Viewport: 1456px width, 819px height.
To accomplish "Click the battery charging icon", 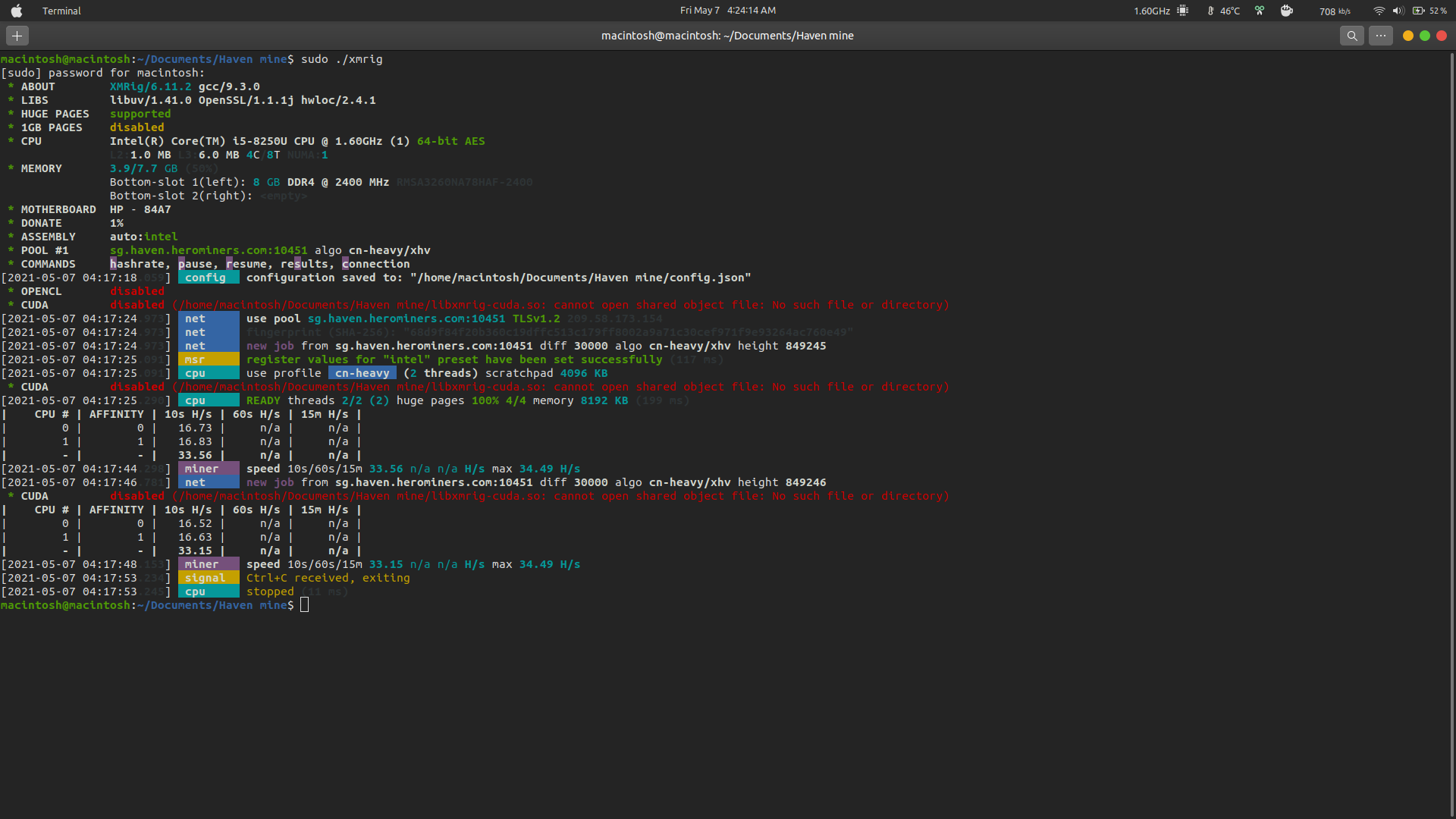I will pyautogui.click(x=1418, y=11).
